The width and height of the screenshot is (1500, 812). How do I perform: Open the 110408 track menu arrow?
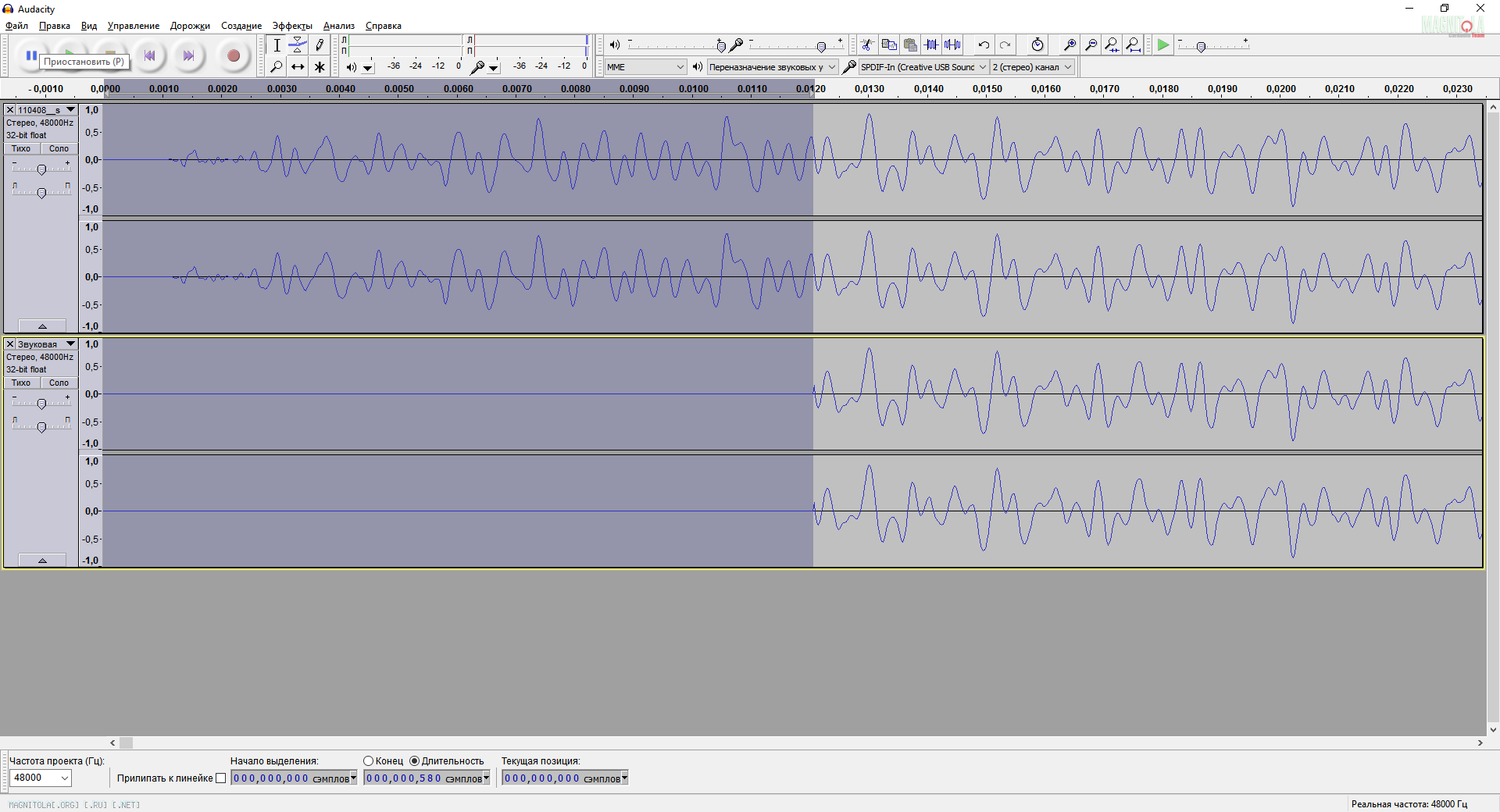pos(70,110)
